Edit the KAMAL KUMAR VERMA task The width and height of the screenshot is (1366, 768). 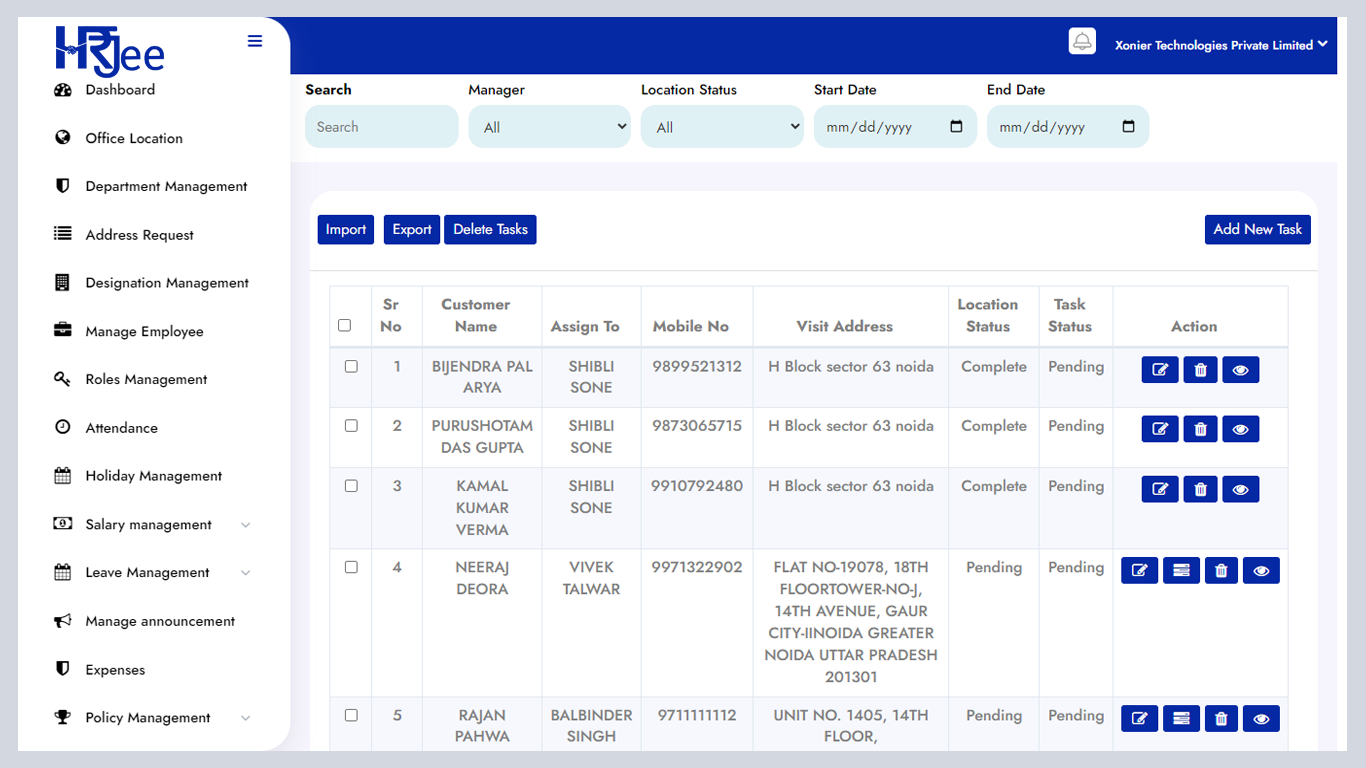1160,489
